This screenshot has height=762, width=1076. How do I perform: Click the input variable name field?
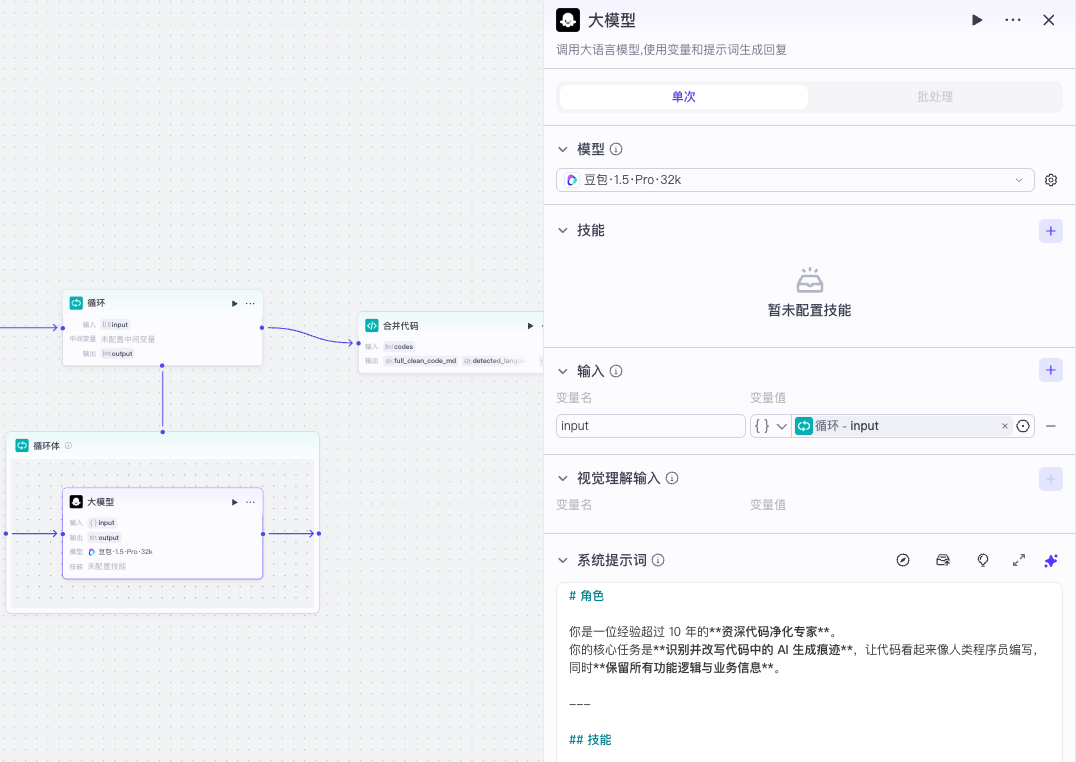click(x=650, y=426)
